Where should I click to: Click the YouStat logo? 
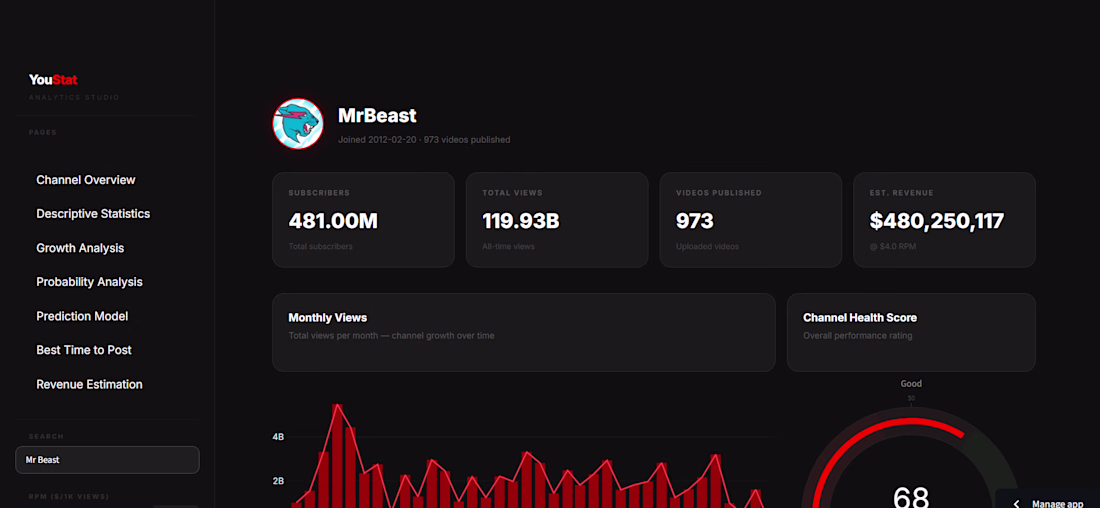point(53,80)
